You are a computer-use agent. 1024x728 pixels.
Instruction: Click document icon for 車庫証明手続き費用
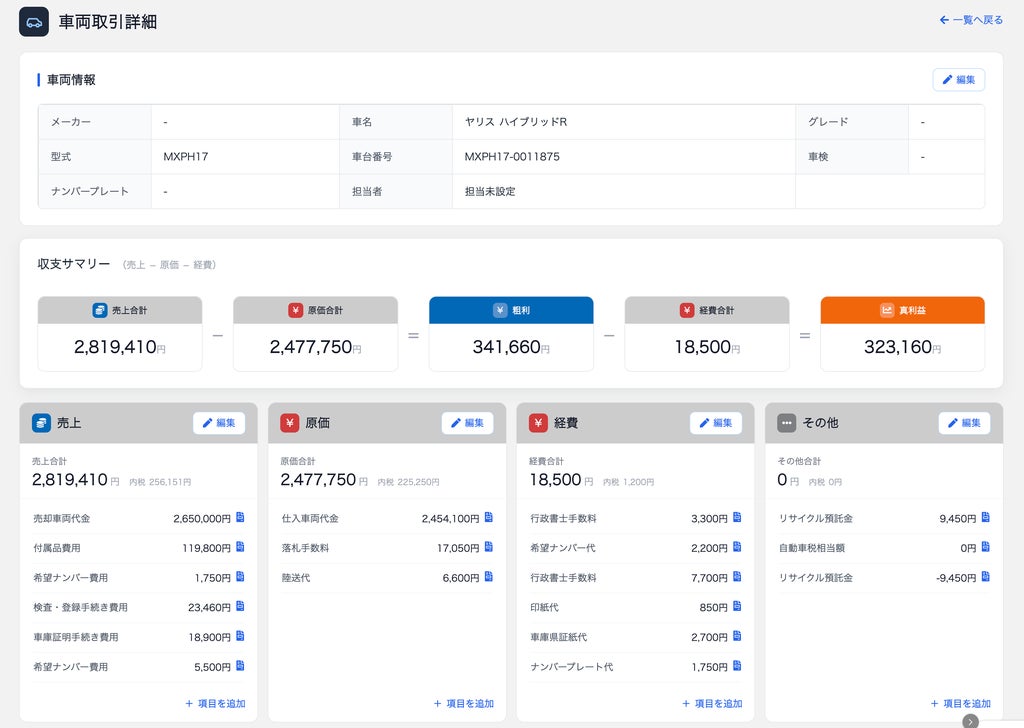click(x=240, y=636)
